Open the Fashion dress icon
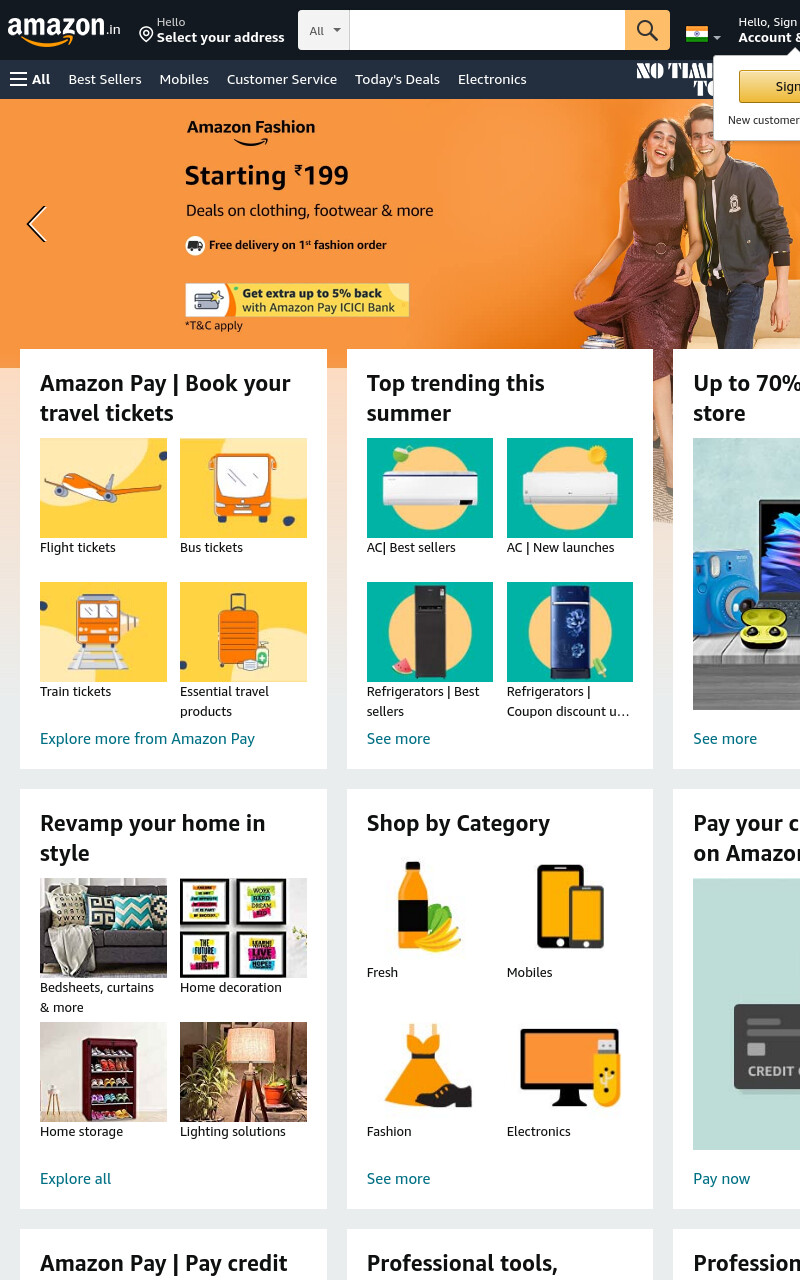This screenshot has height=1280, width=800. 430,1067
